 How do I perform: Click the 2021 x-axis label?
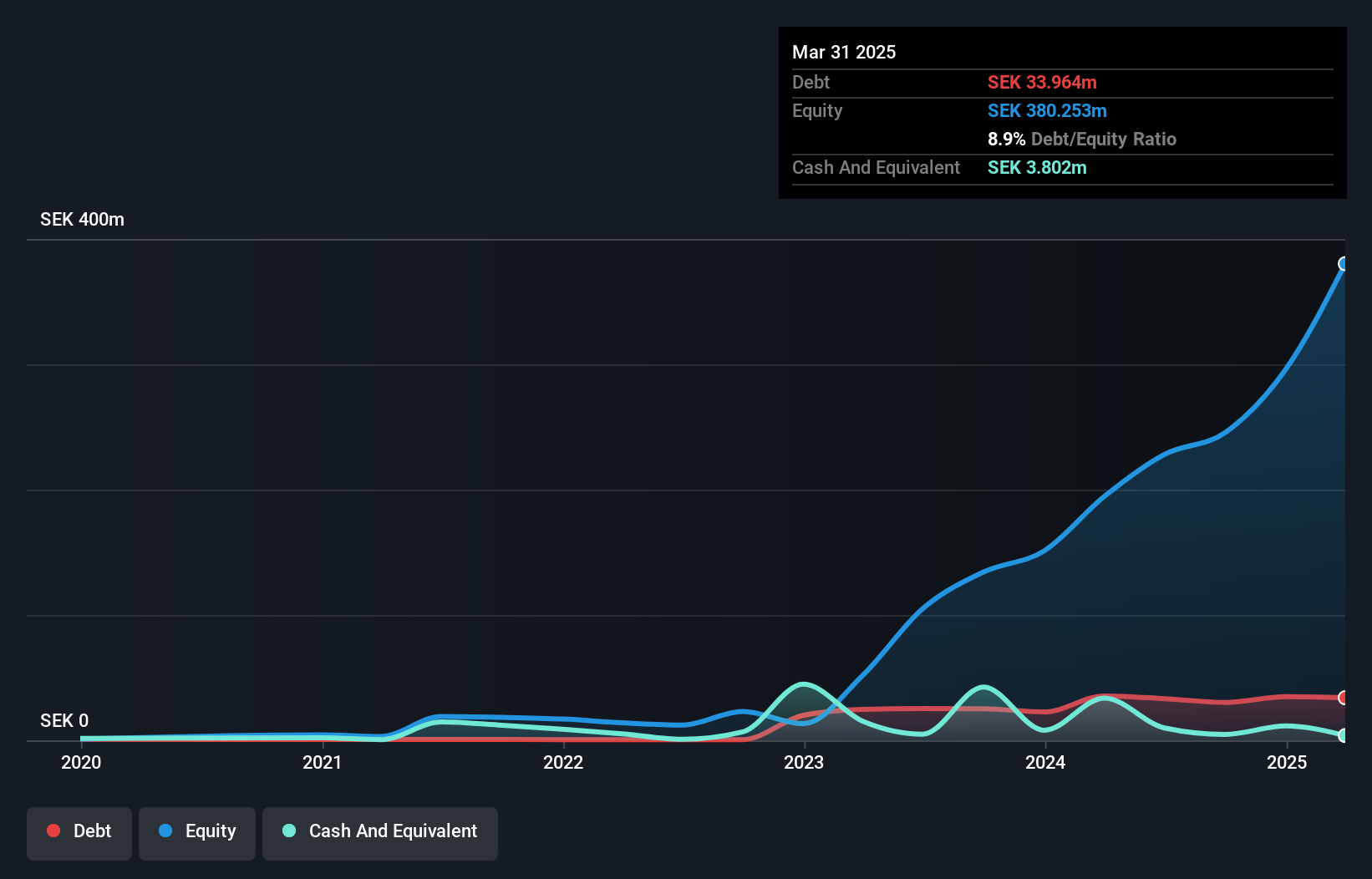pyautogui.click(x=322, y=762)
